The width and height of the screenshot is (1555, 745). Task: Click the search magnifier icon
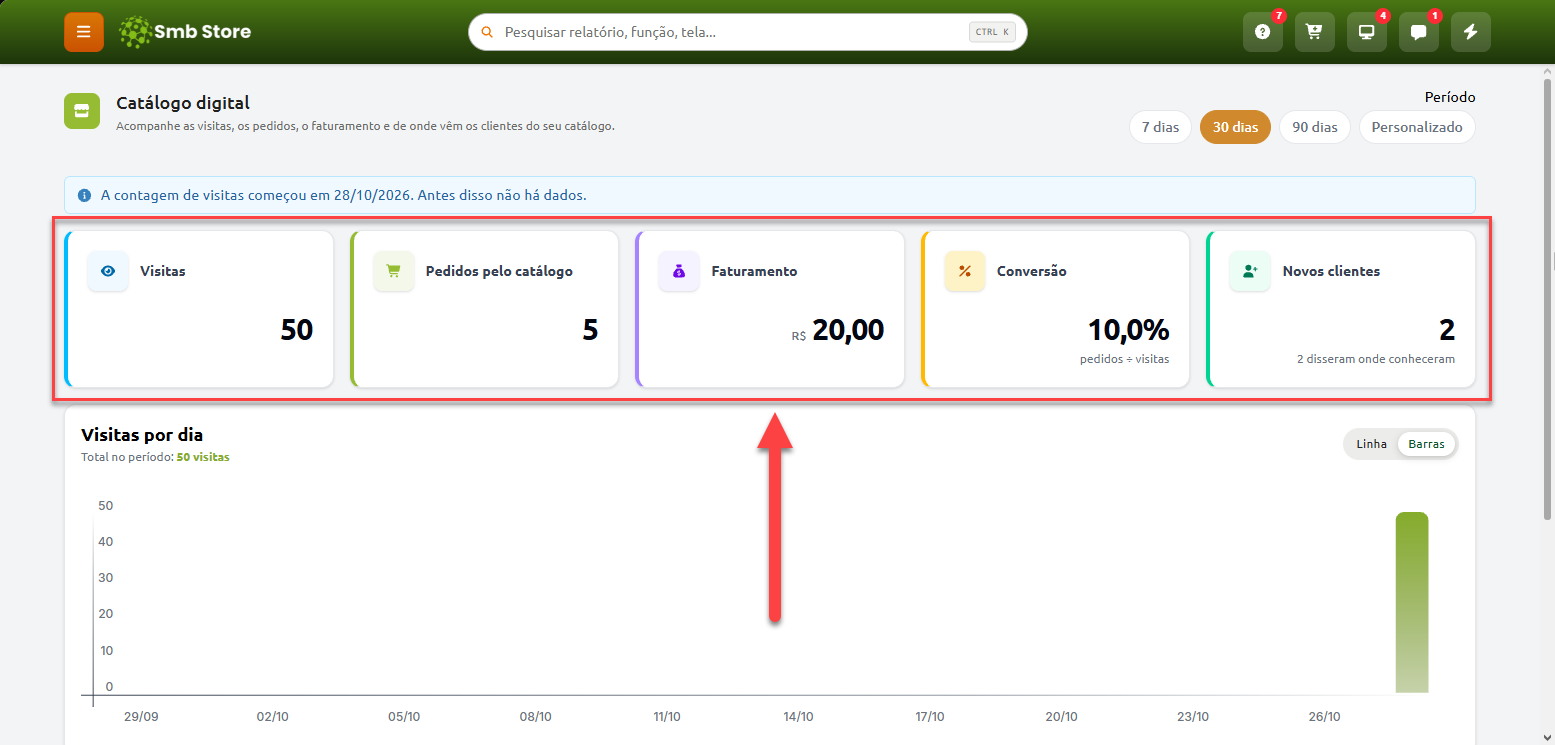pos(488,32)
